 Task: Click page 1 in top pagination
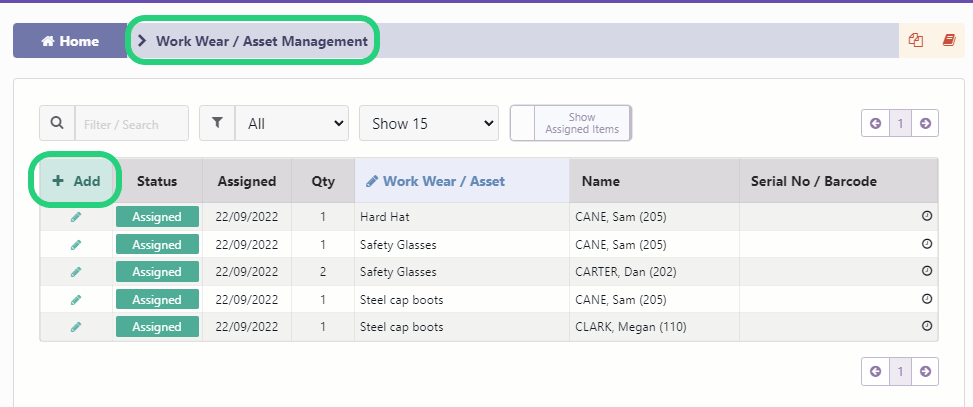click(900, 123)
